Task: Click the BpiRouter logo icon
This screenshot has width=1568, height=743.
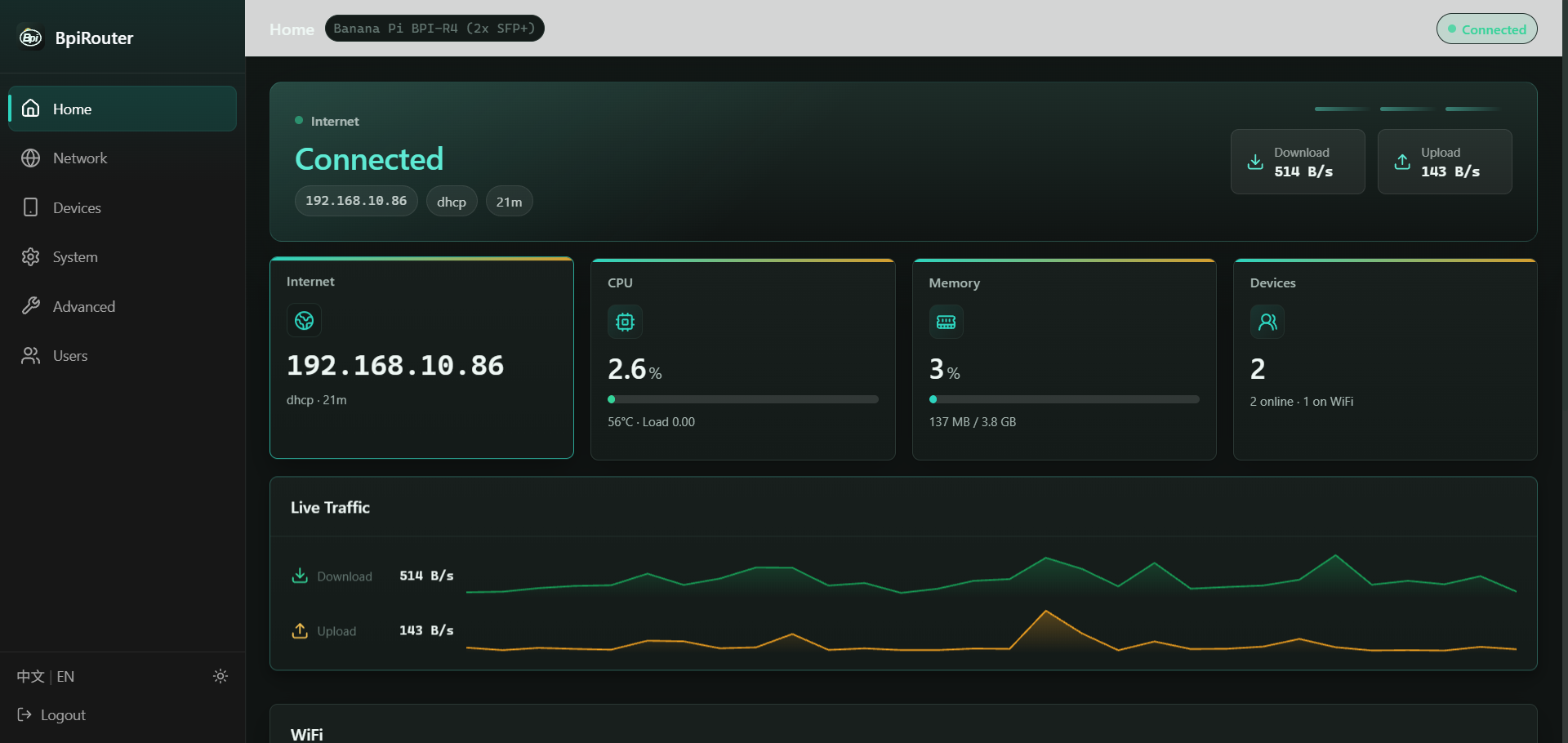Action: point(31,38)
